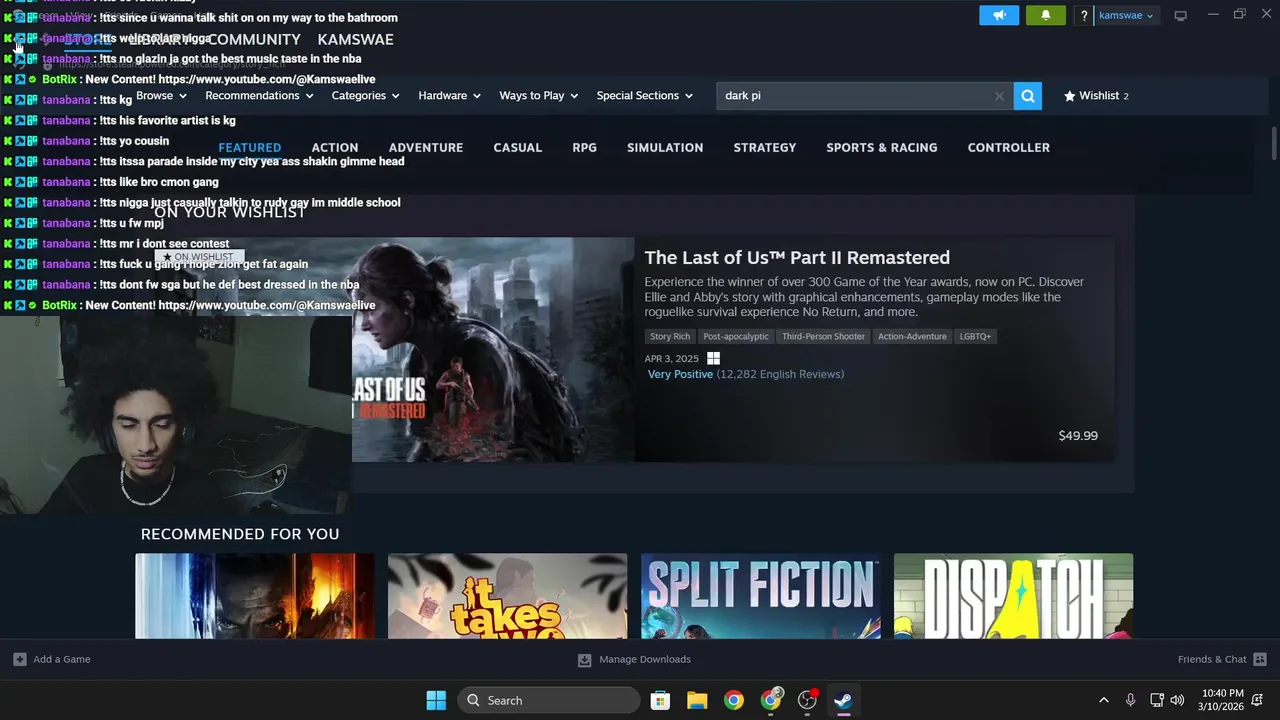Open The Last of Us cover art

[x=493, y=349]
